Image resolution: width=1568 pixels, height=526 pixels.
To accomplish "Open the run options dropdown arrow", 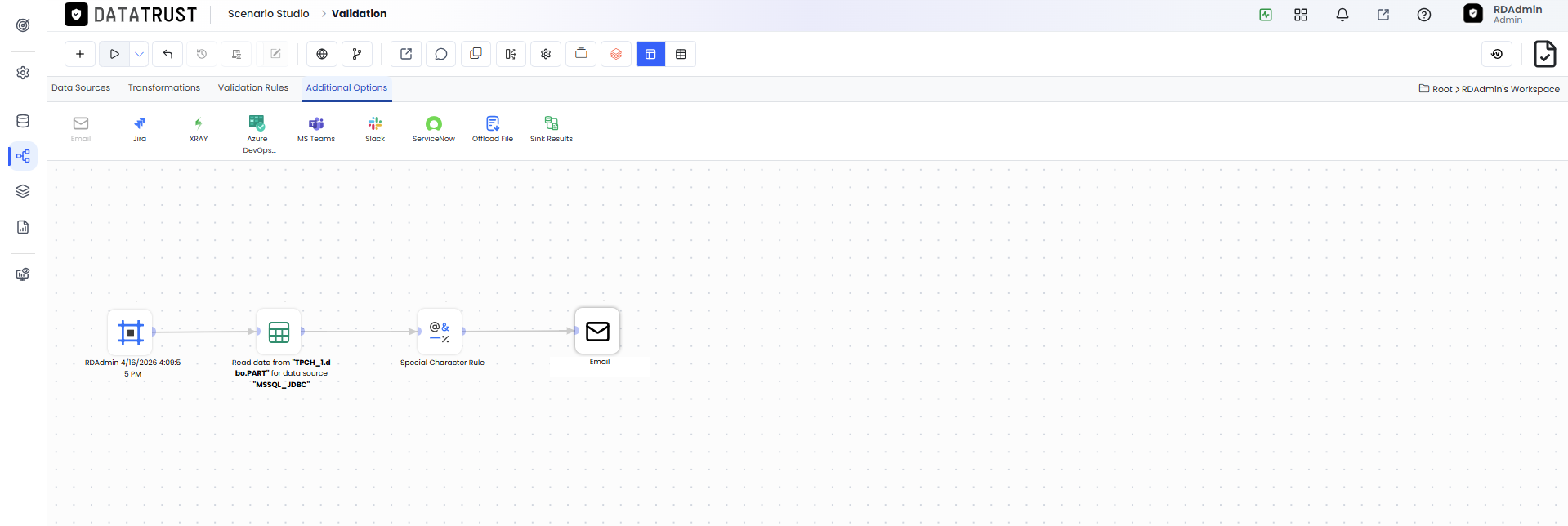I will (140, 54).
